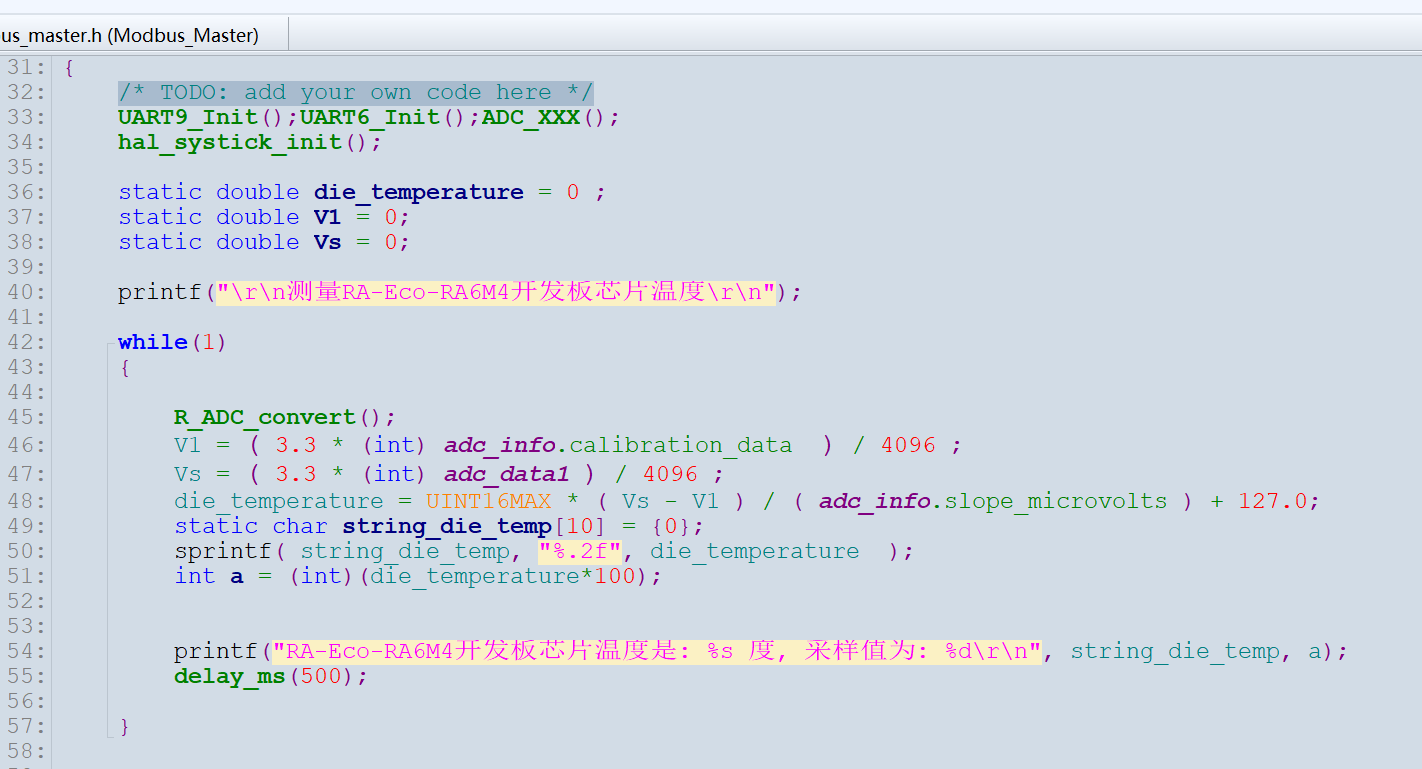Click the UINT16MAX constant
Image resolution: width=1422 pixels, height=769 pixels.
488,501
